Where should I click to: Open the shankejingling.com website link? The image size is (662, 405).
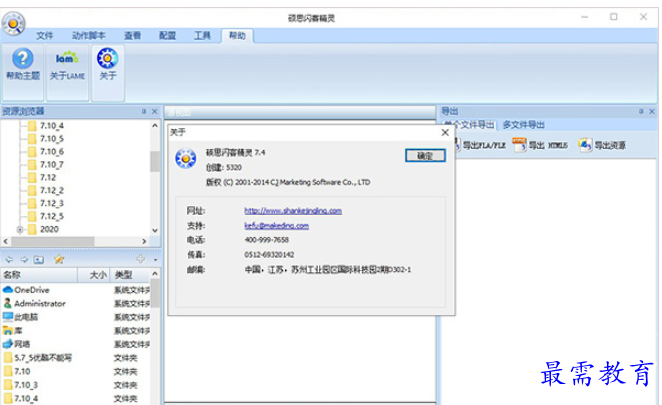point(293,211)
